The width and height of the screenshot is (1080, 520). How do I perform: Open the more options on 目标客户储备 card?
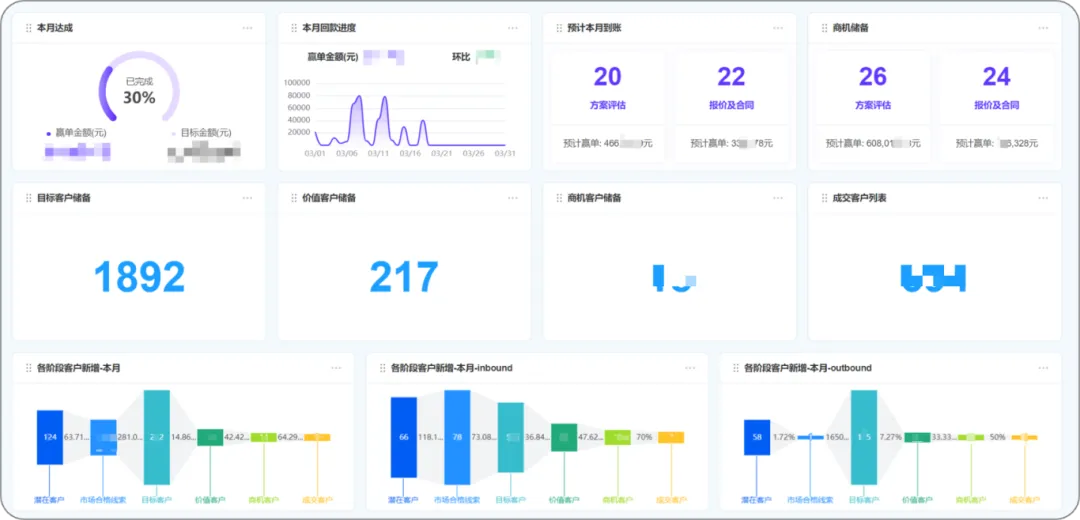pyautogui.click(x=247, y=198)
